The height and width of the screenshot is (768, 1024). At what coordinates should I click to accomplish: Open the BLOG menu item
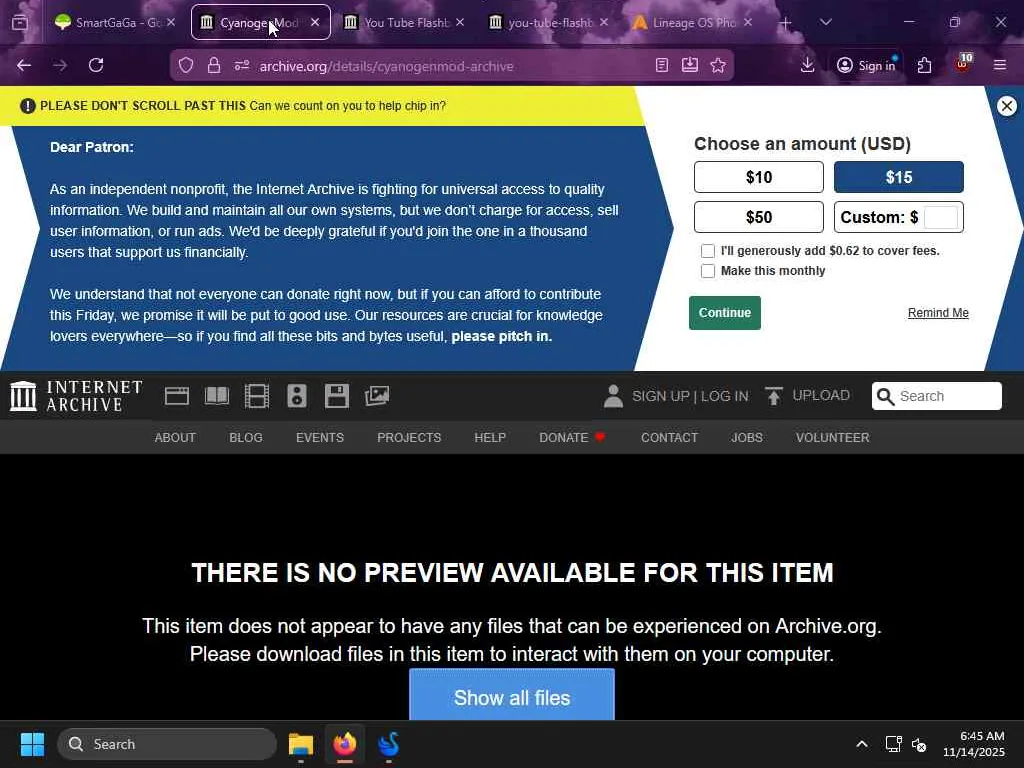click(x=246, y=438)
